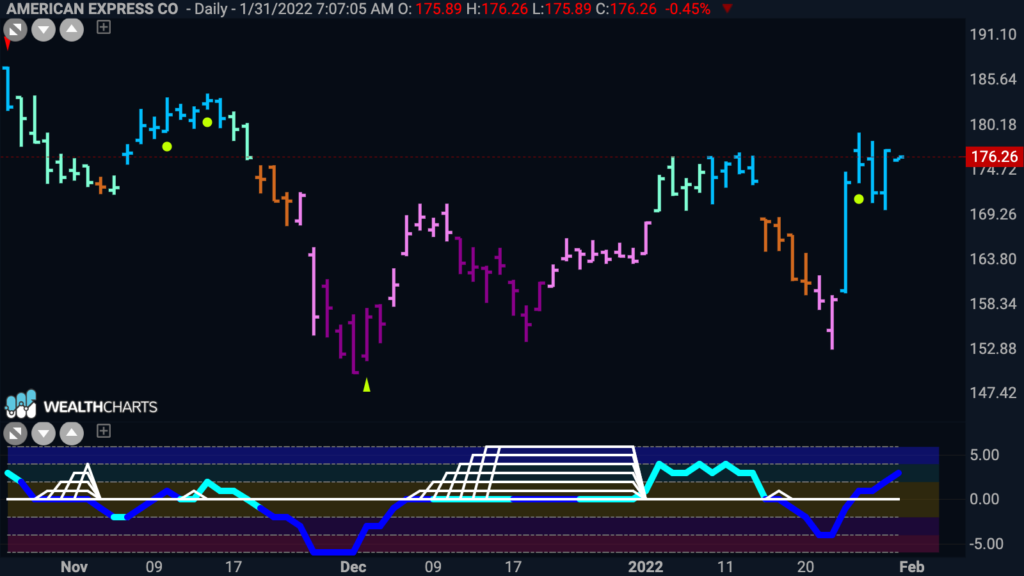The height and width of the screenshot is (576, 1024).
Task: Click the 158.34 price axis label
Action: pos(993,304)
